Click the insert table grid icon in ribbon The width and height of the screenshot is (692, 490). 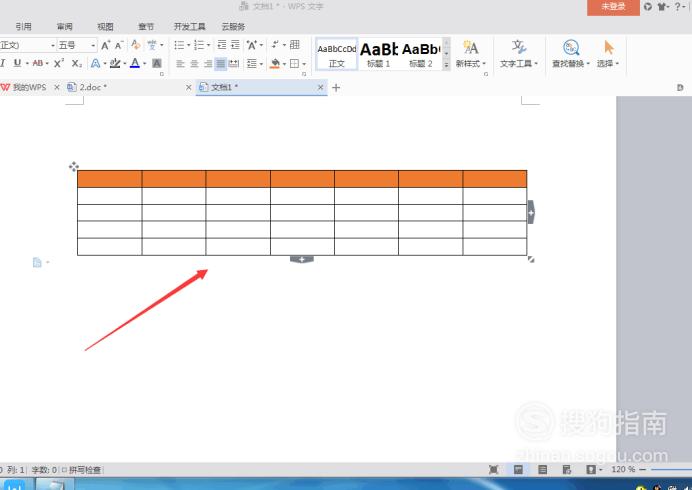coord(295,45)
